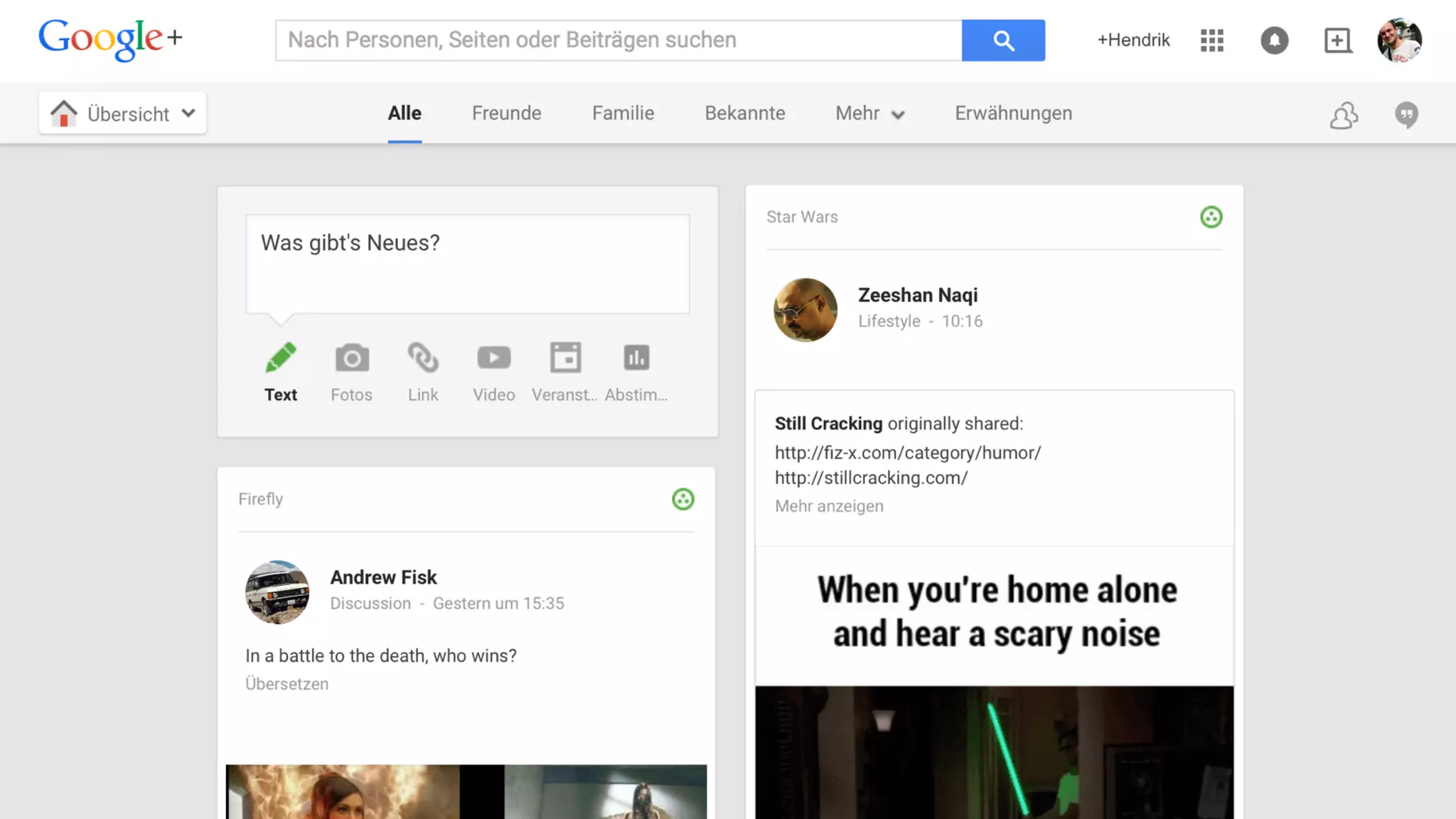
Task: Open the notifications bell
Action: 1274,41
